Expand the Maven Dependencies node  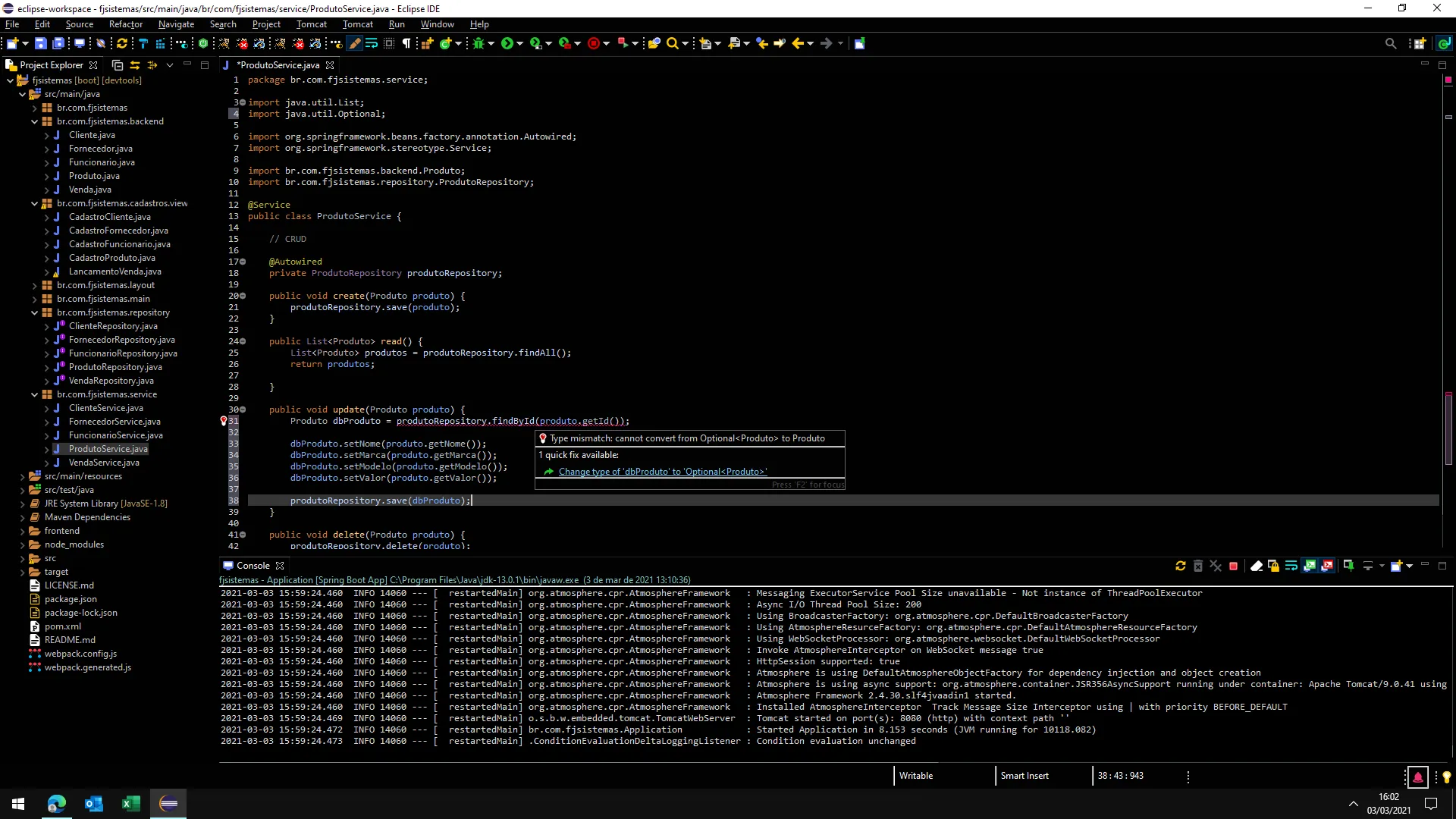tap(22, 518)
